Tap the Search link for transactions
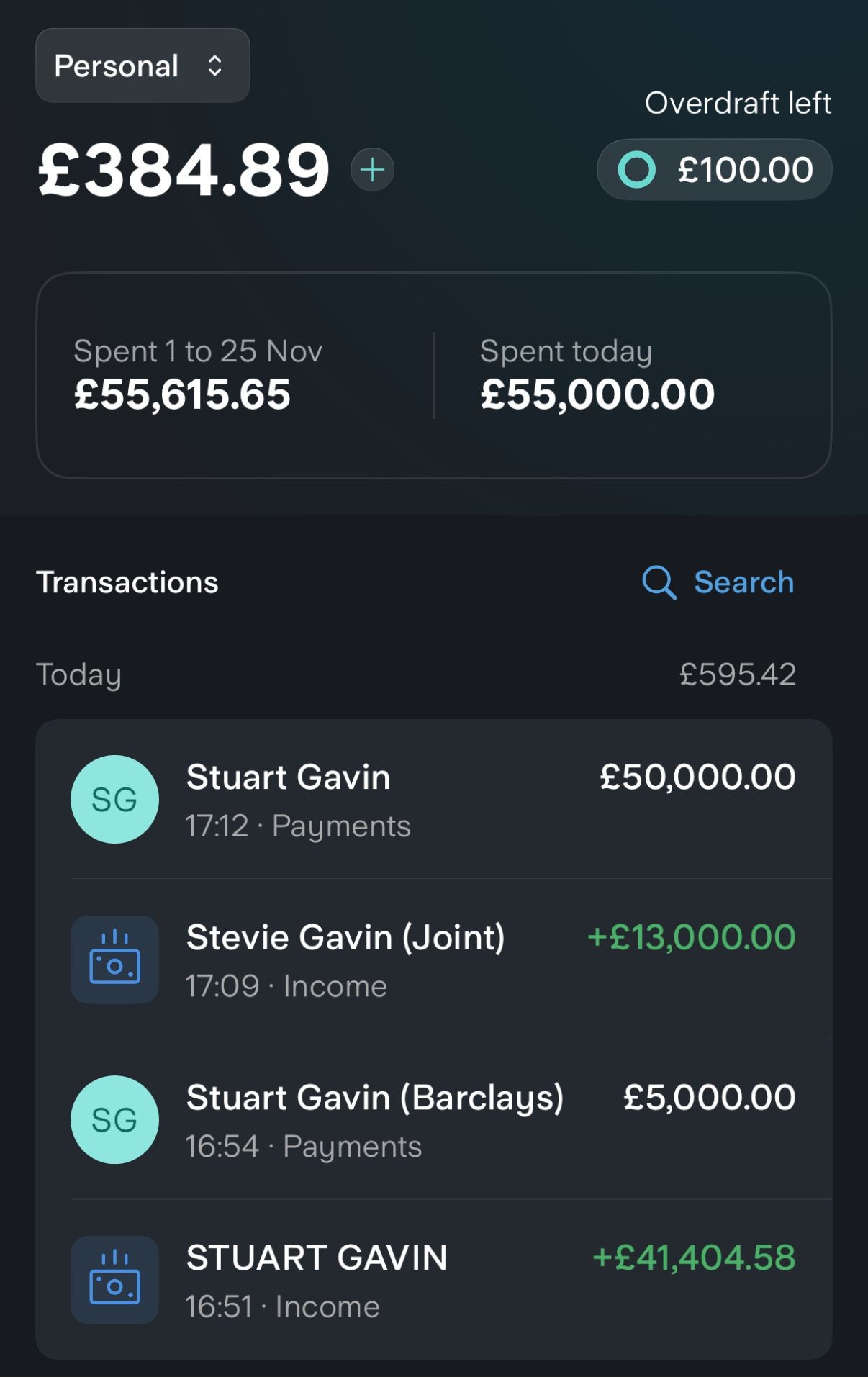Viewport: 868px width, 1377px height. click(743, 582)
